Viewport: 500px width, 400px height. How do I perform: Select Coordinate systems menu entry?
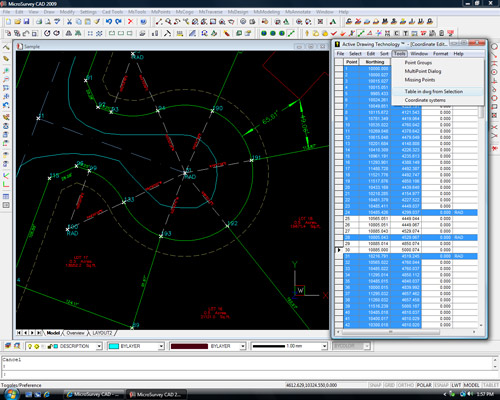(x=425, y=100)
